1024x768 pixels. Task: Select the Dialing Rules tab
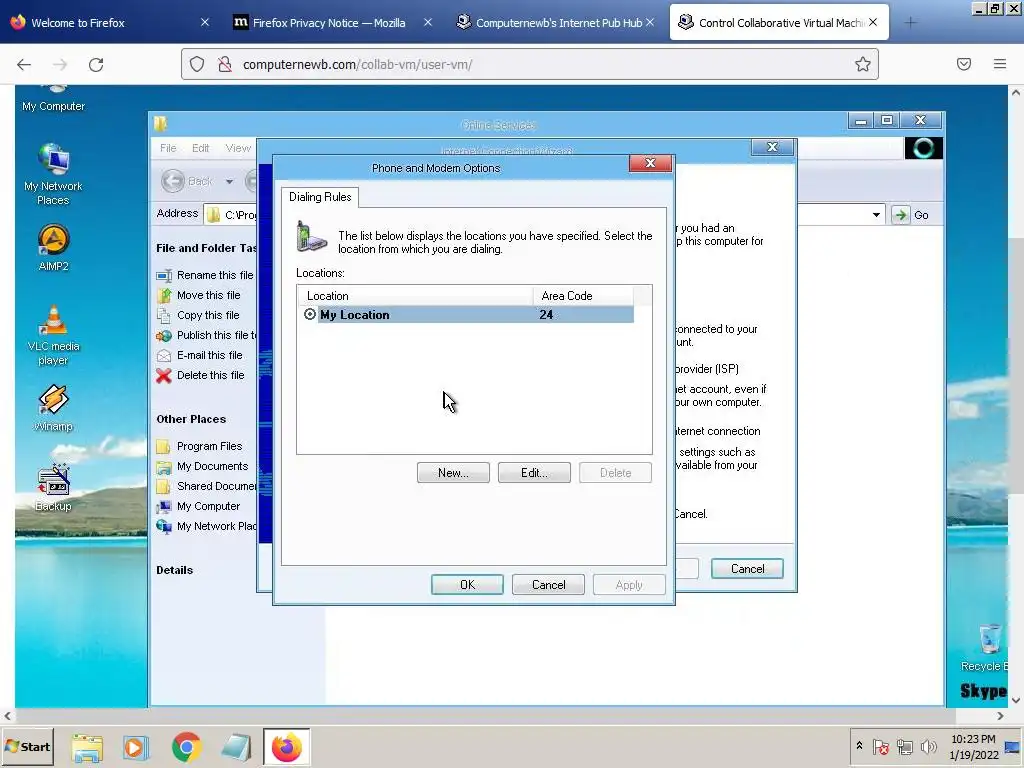click(320, 197)
